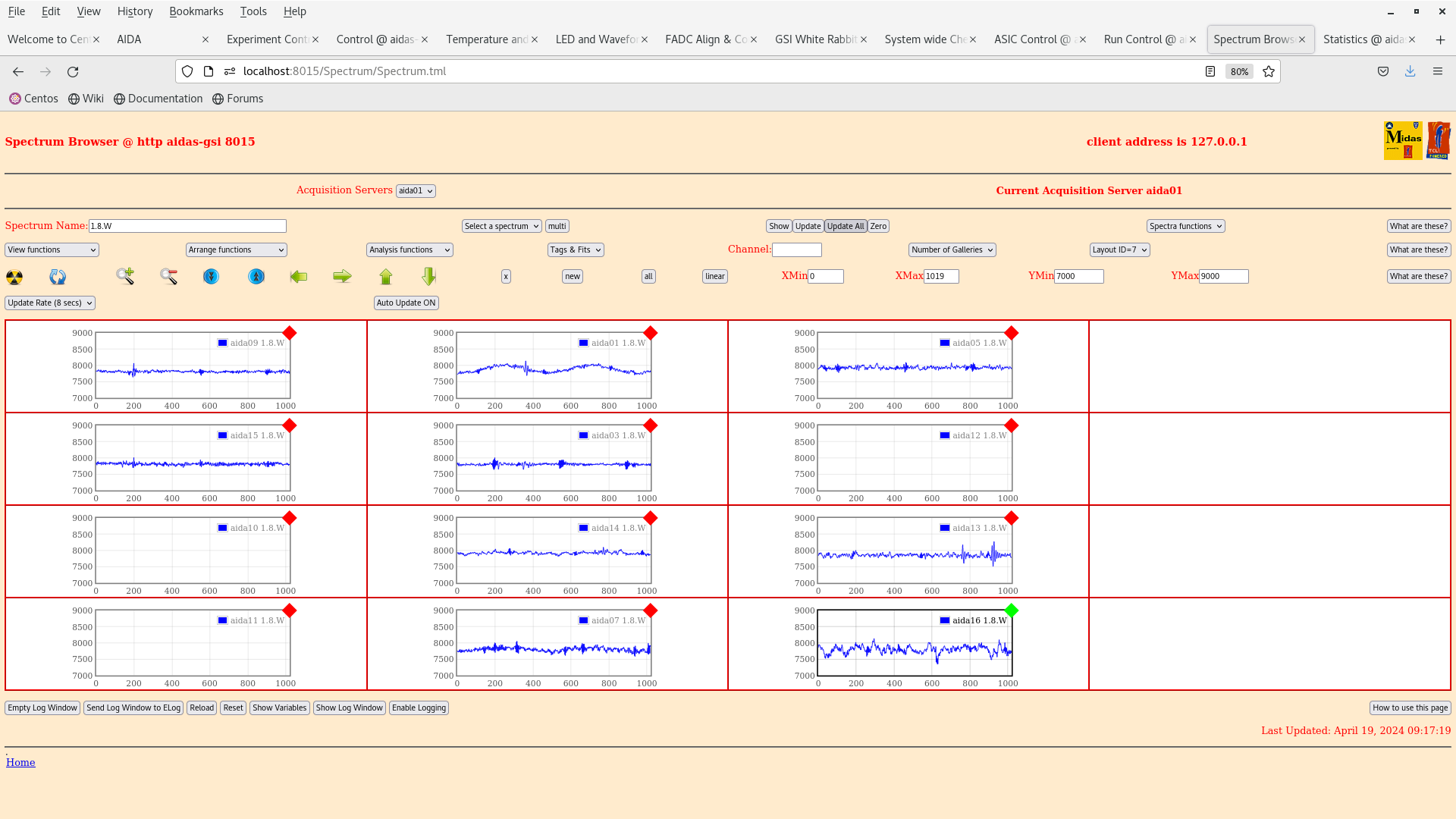Open Number of Galleries dropdown

pyautogui.click(x=952, y=249)
